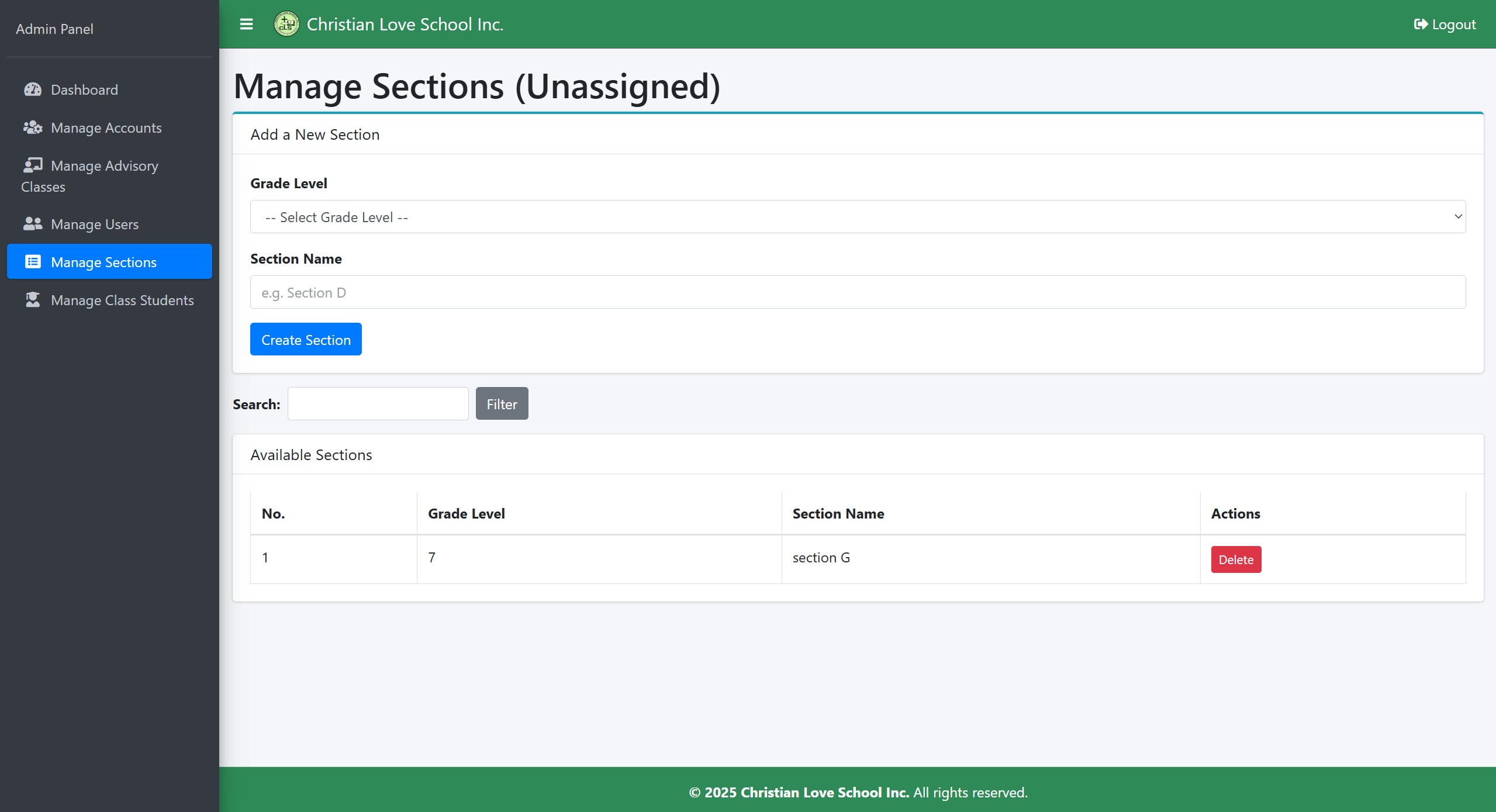
Task: Click the Grade Level dropdown chevron arrow
Action: pos(1458,217)
